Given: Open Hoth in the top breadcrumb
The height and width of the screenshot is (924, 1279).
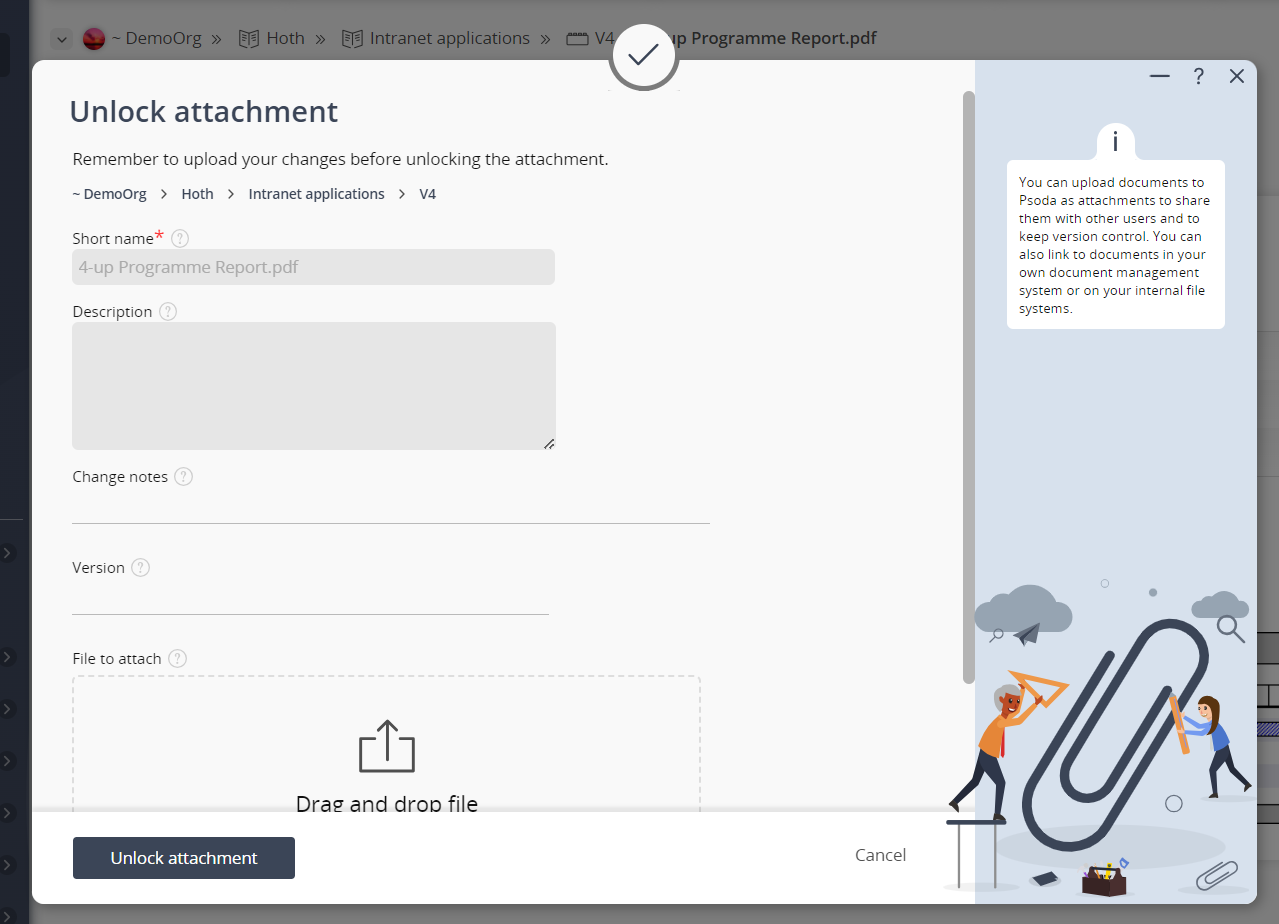Looking at the screenshot, I should (284, 39).
